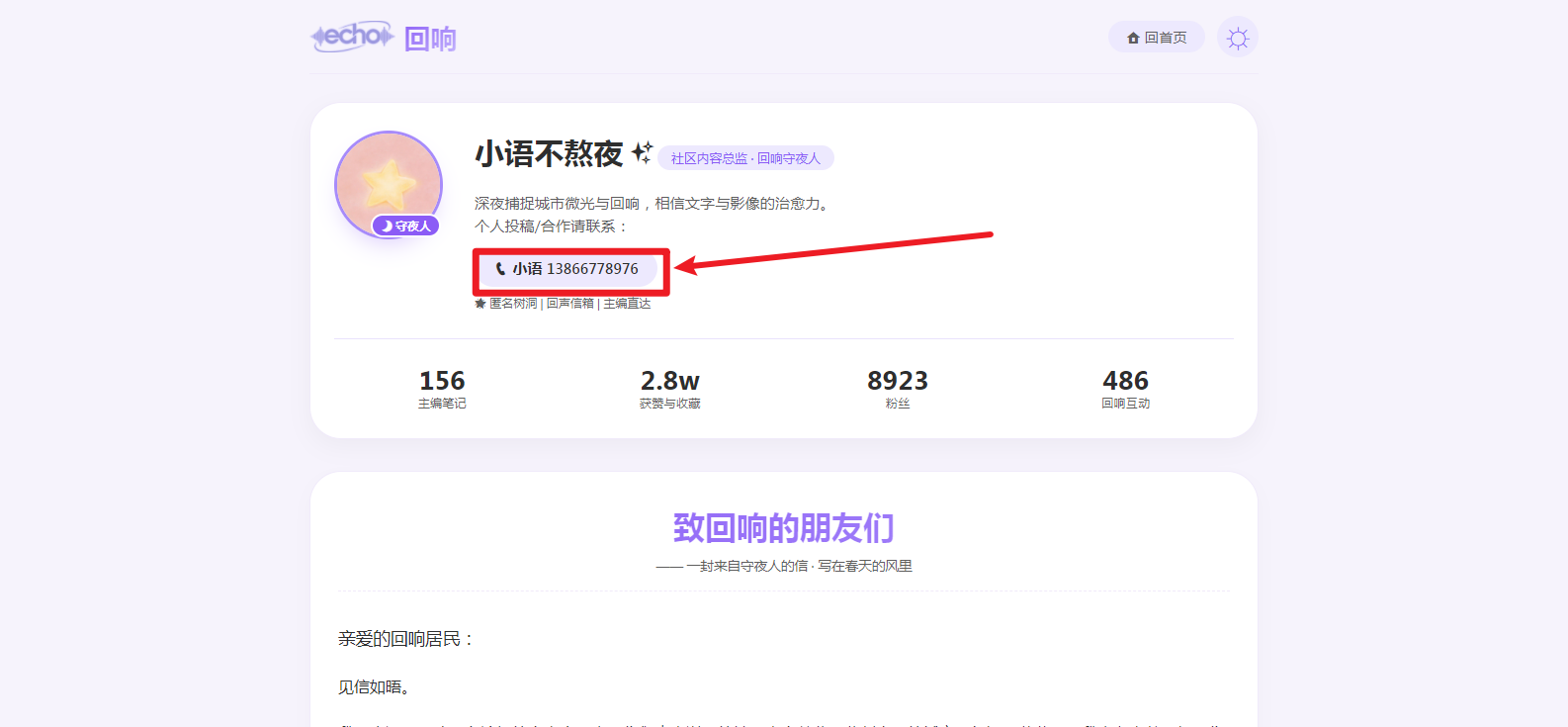Click the 156 主编笔记 stat
The width and height of the screenshot is (1568, 727).
[x=442, y=389]
